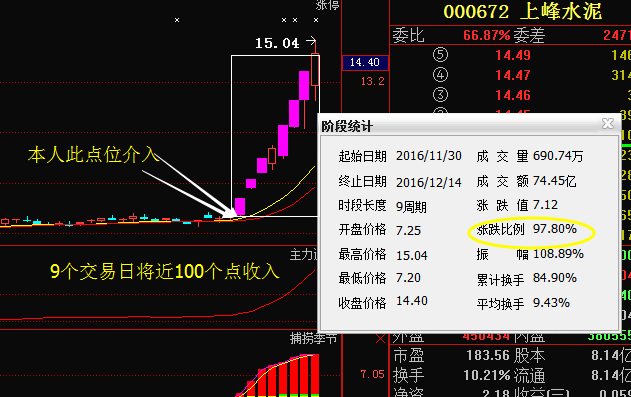The image size is (631, 397).
Task: Click the 13.2 price axis label
Action: 373,82
